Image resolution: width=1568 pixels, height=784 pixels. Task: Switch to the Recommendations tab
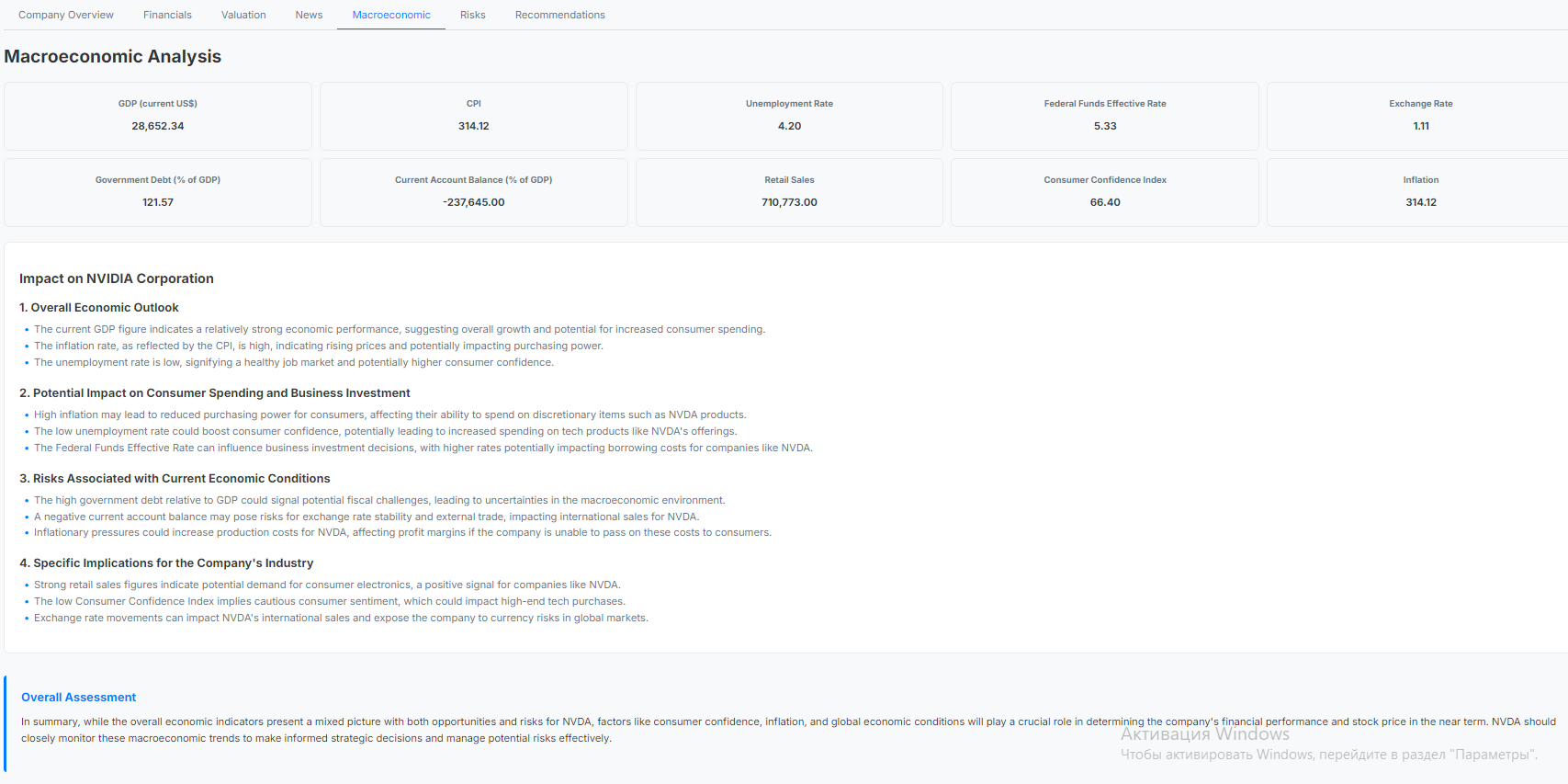click(560, 15)
